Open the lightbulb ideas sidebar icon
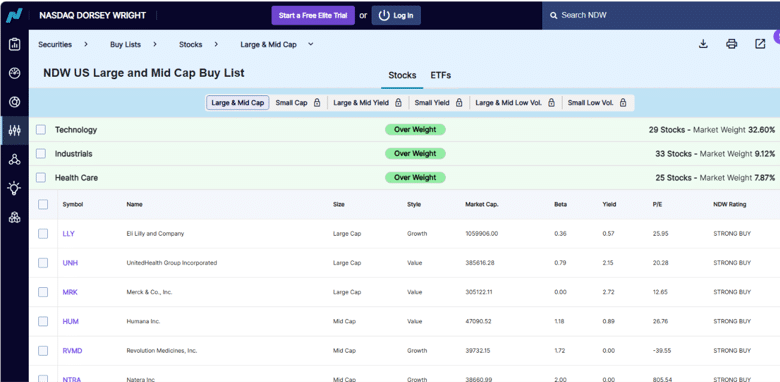 14,188
